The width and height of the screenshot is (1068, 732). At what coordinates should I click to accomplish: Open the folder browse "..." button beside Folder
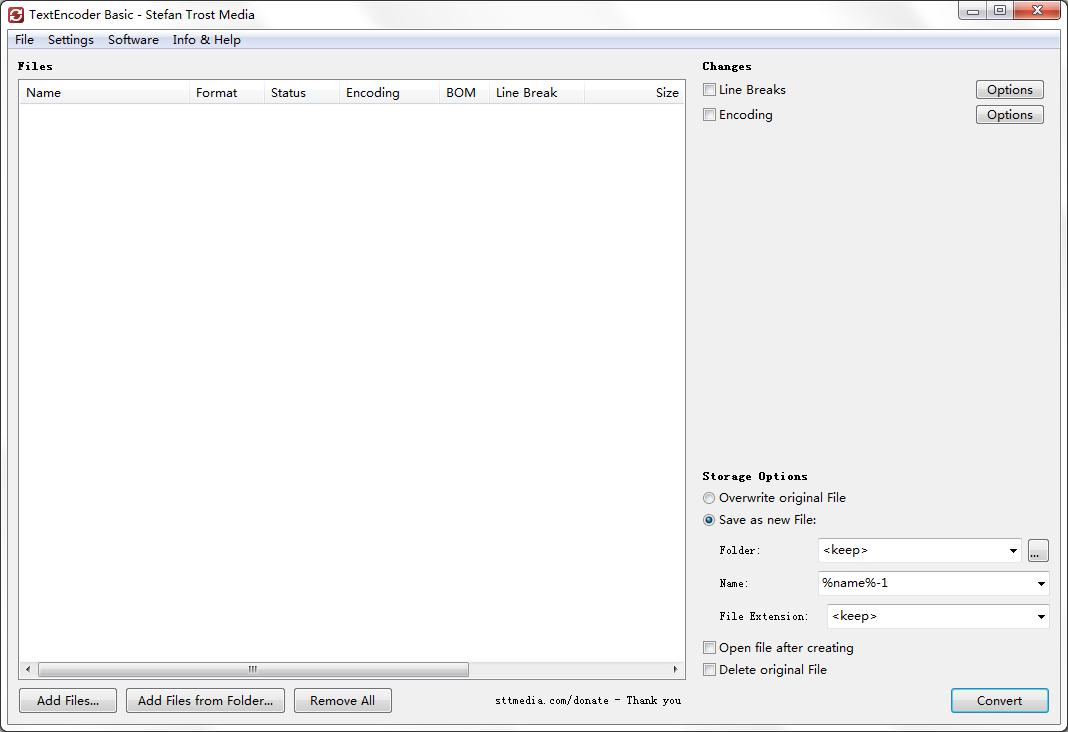[1037, 550]
